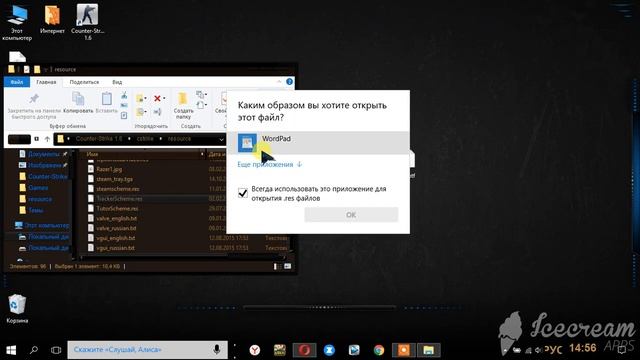Select the steamscheme.res file
Screen dimensions: 640x360
click(x=118, y=189)
